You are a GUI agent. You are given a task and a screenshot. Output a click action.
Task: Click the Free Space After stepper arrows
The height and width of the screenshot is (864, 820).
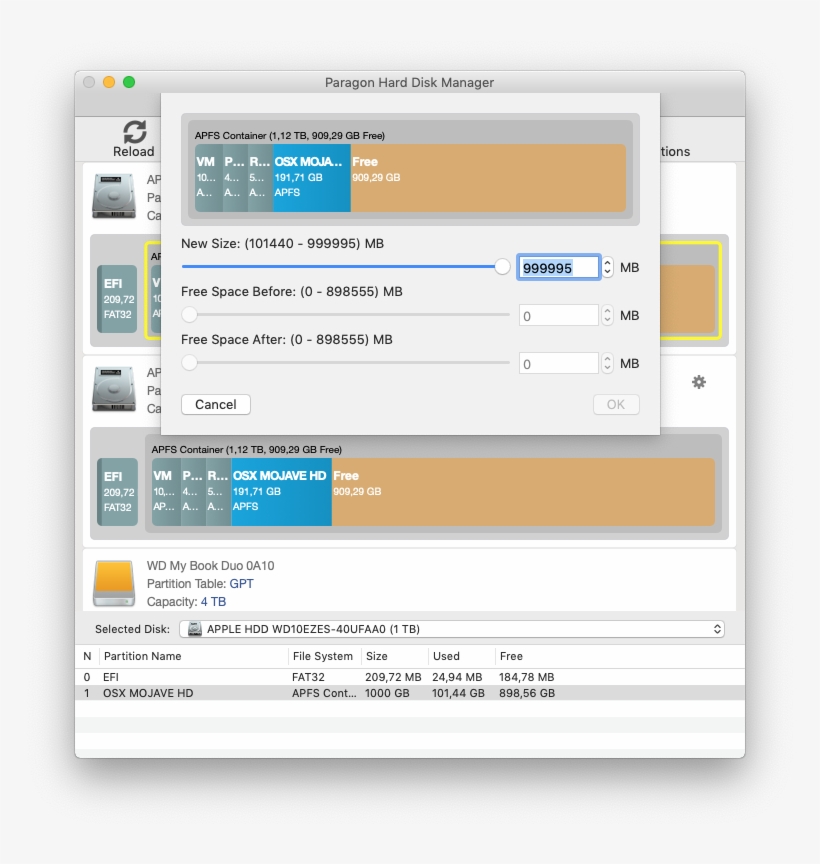(607, 363)
